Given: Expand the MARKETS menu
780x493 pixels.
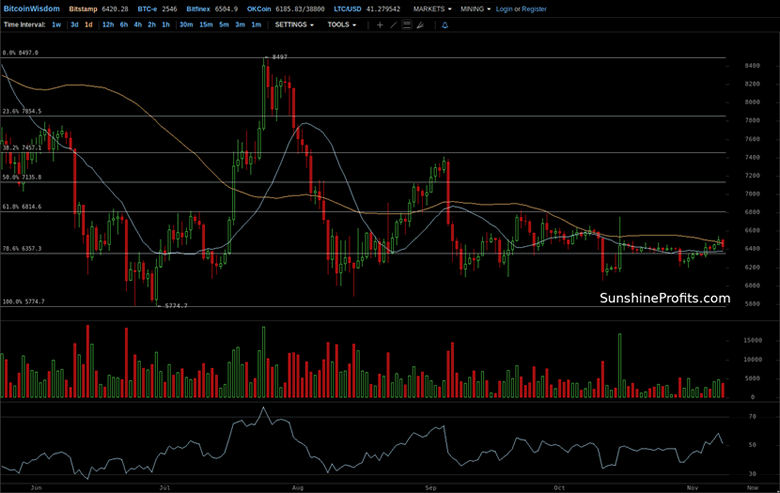Looking at the screenshot, I should coord(432,8).
